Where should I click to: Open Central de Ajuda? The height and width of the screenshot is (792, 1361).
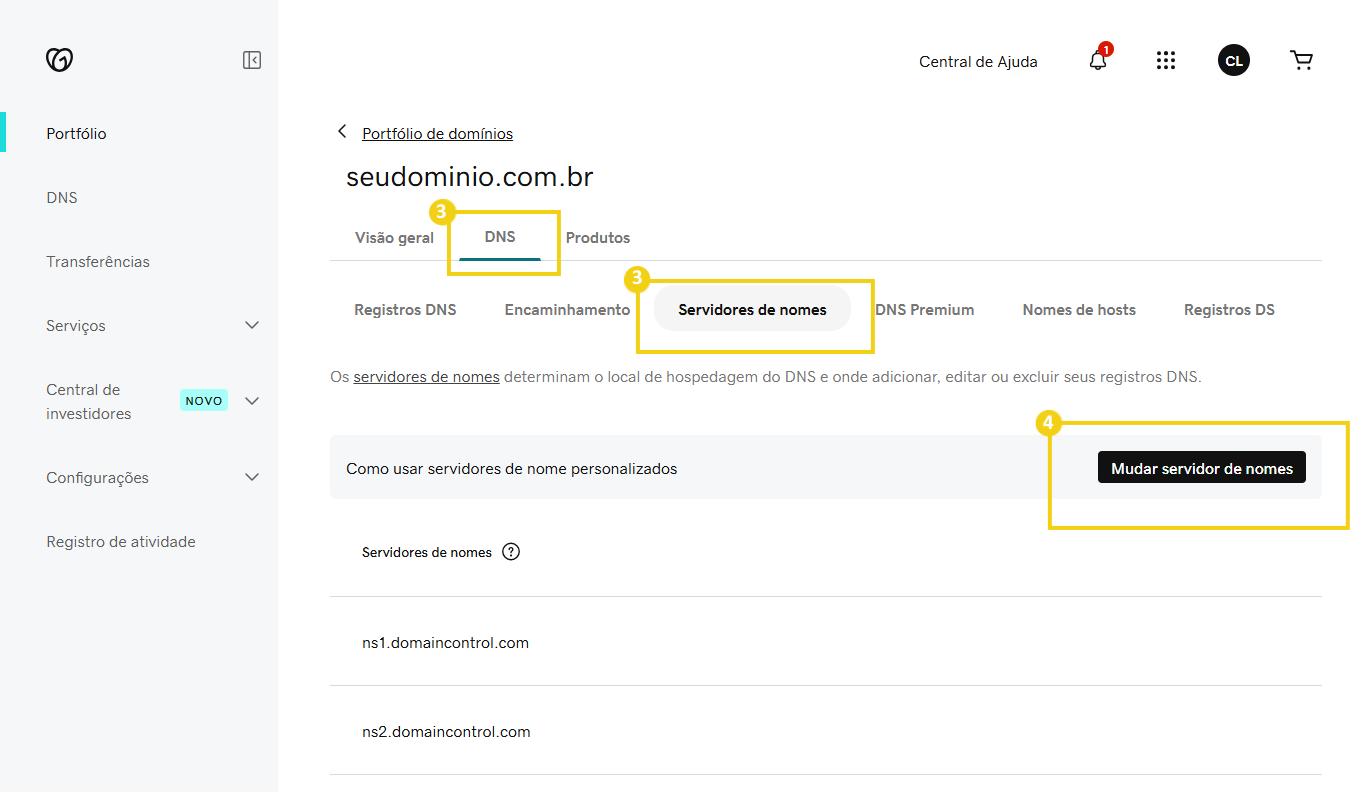point(977,61)
